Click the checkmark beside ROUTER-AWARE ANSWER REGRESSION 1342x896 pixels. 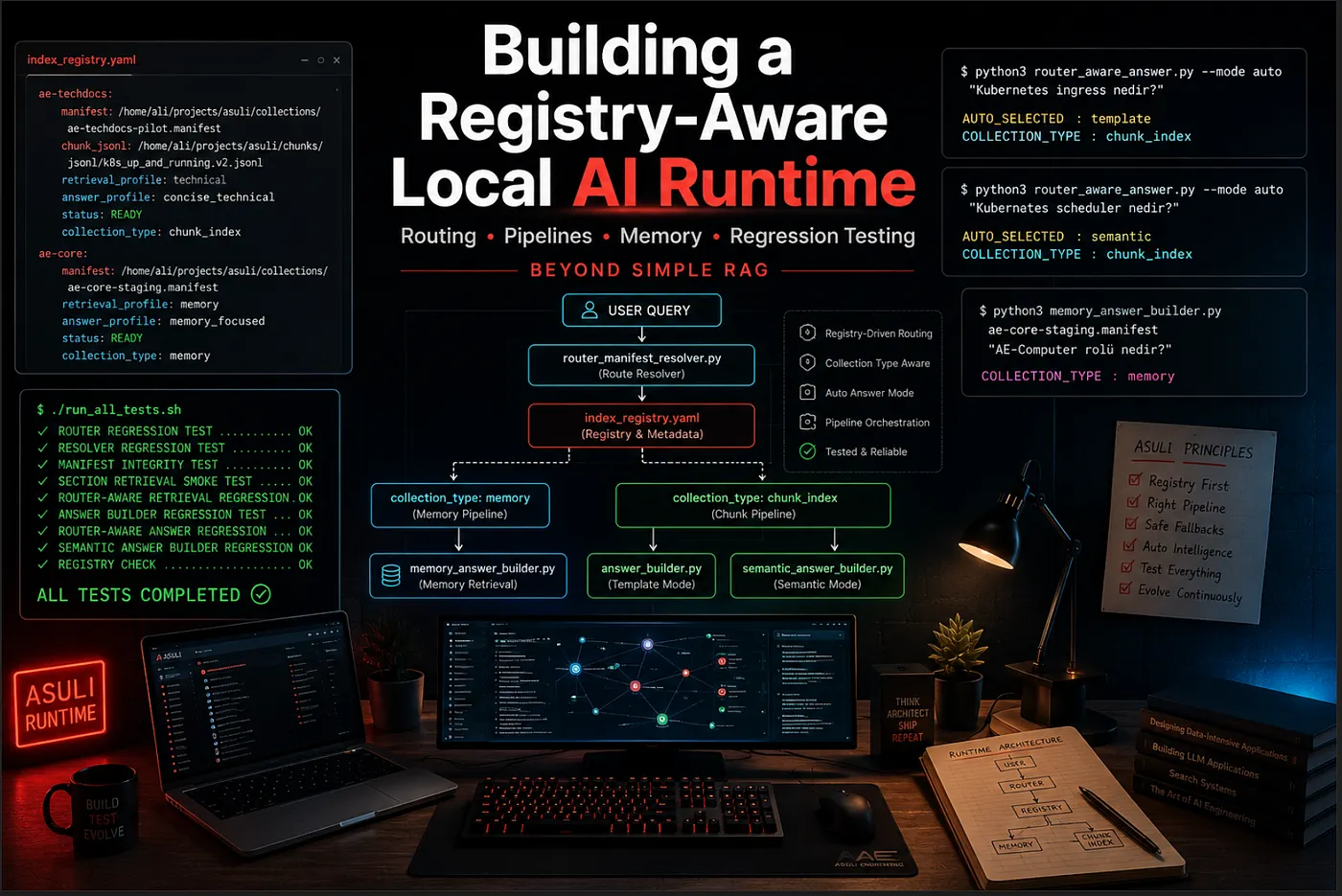tap(43, 531)
